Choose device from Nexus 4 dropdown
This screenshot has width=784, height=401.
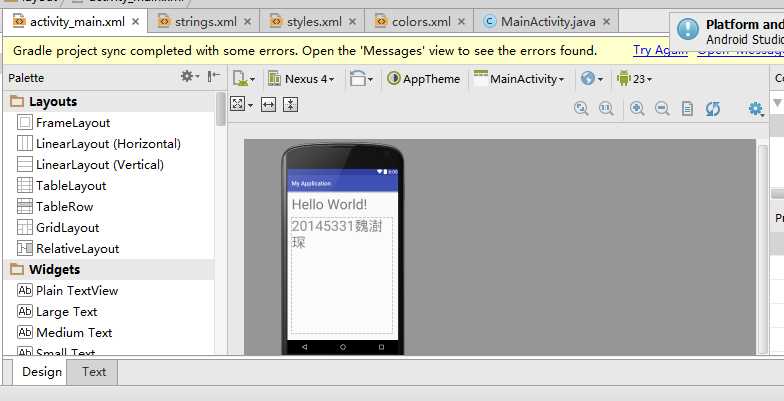(302, 79)
